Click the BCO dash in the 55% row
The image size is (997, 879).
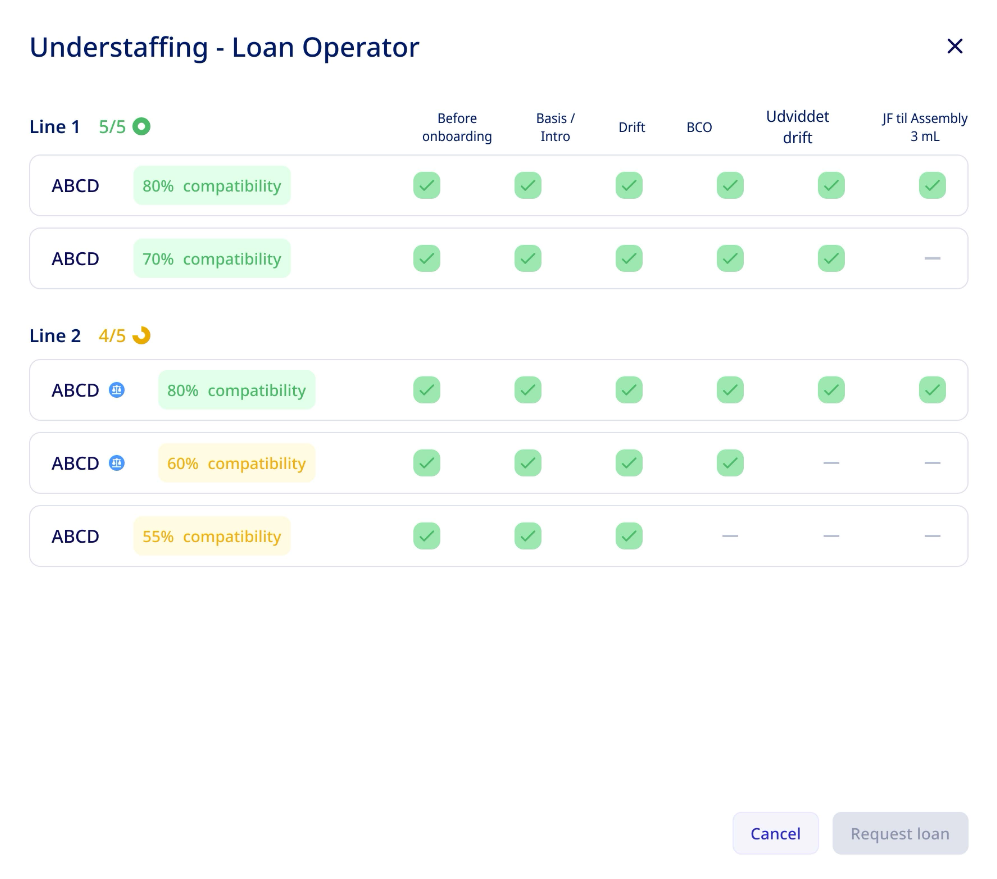(730, 536)
